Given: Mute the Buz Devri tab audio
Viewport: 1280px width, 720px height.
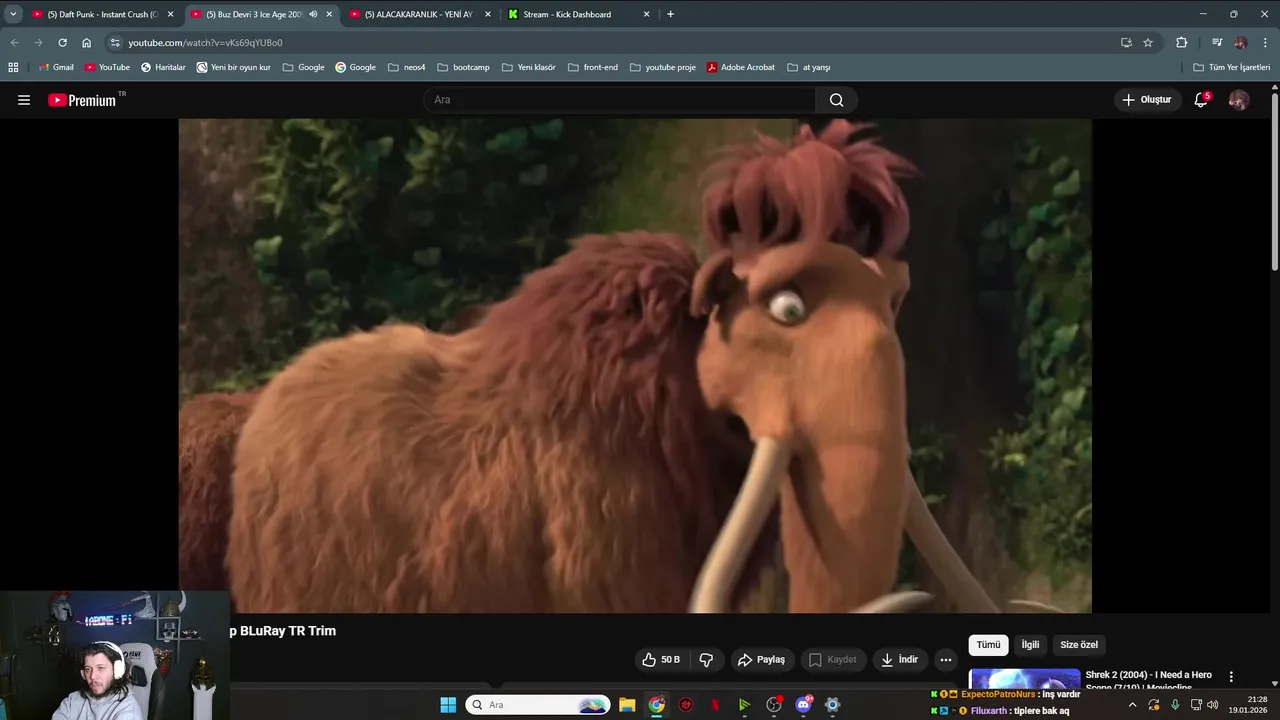Looking at the screenshot, I should click(313, 14).
